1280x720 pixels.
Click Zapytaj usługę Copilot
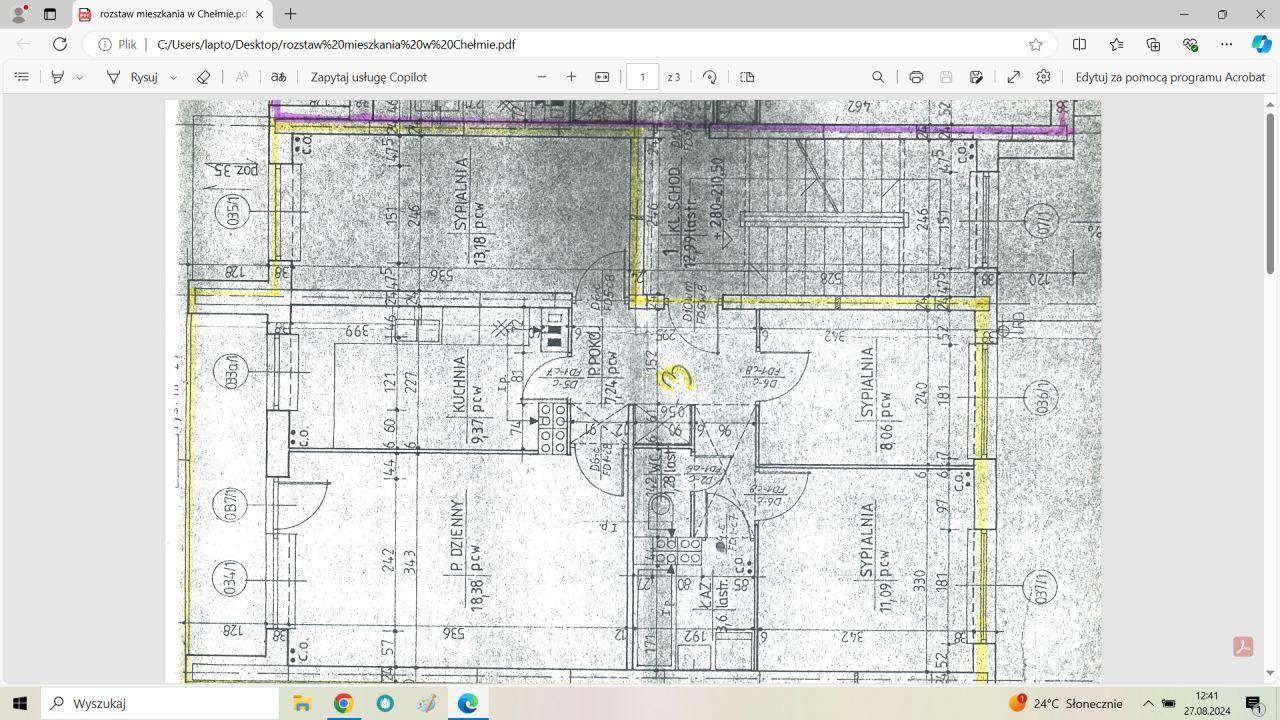pyautogui.click(x=368, y=77)
